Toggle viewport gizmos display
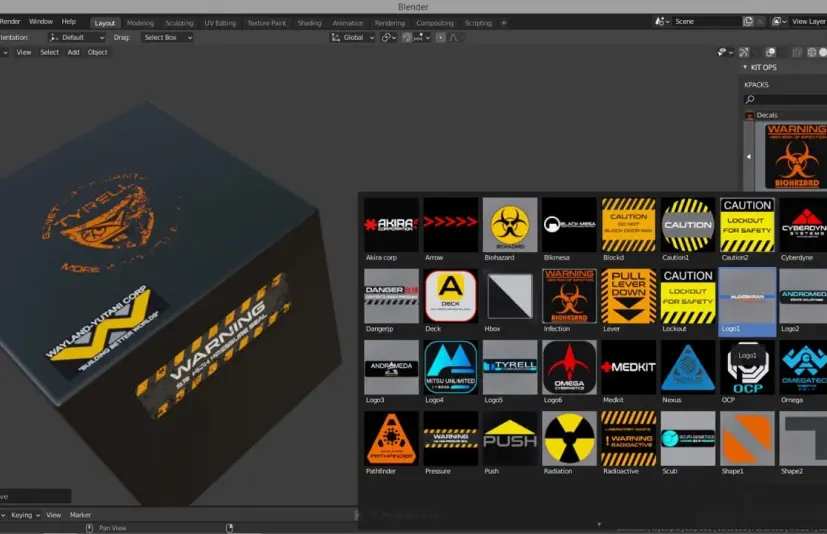Viewport: 827px width, 534px height. point(744,52)
